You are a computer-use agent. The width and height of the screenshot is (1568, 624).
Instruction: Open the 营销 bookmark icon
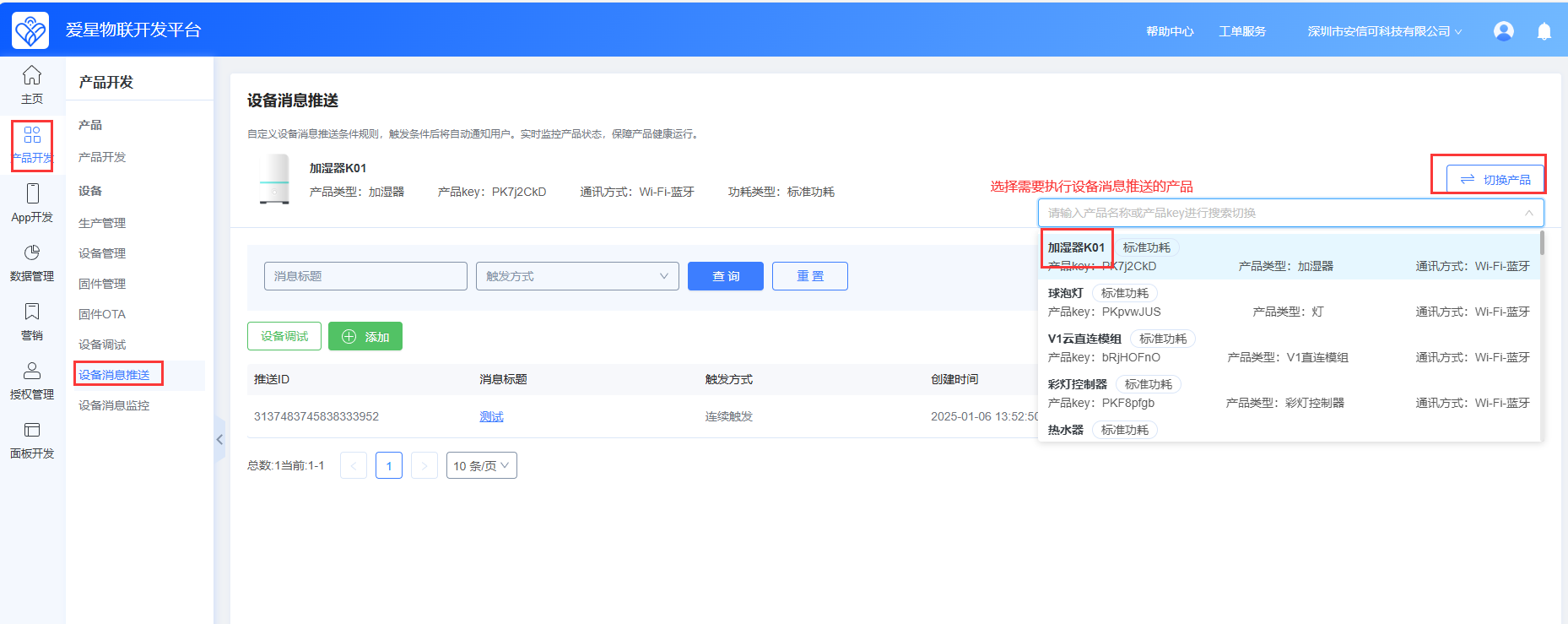tap(32, 312)
